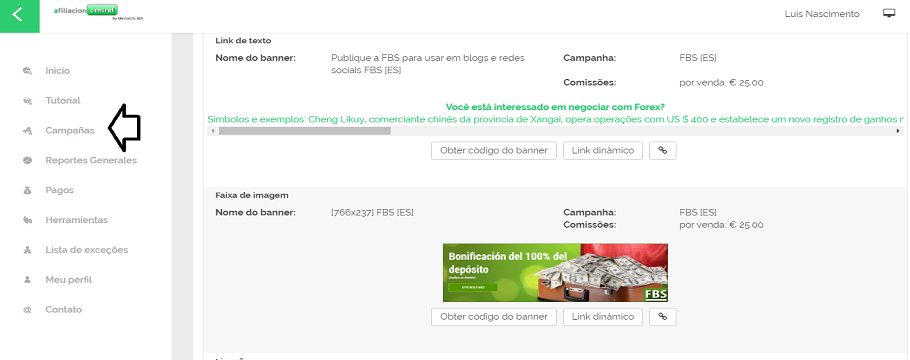
Task: Click link icon button under FBS image banner
Action: point(663,317)
